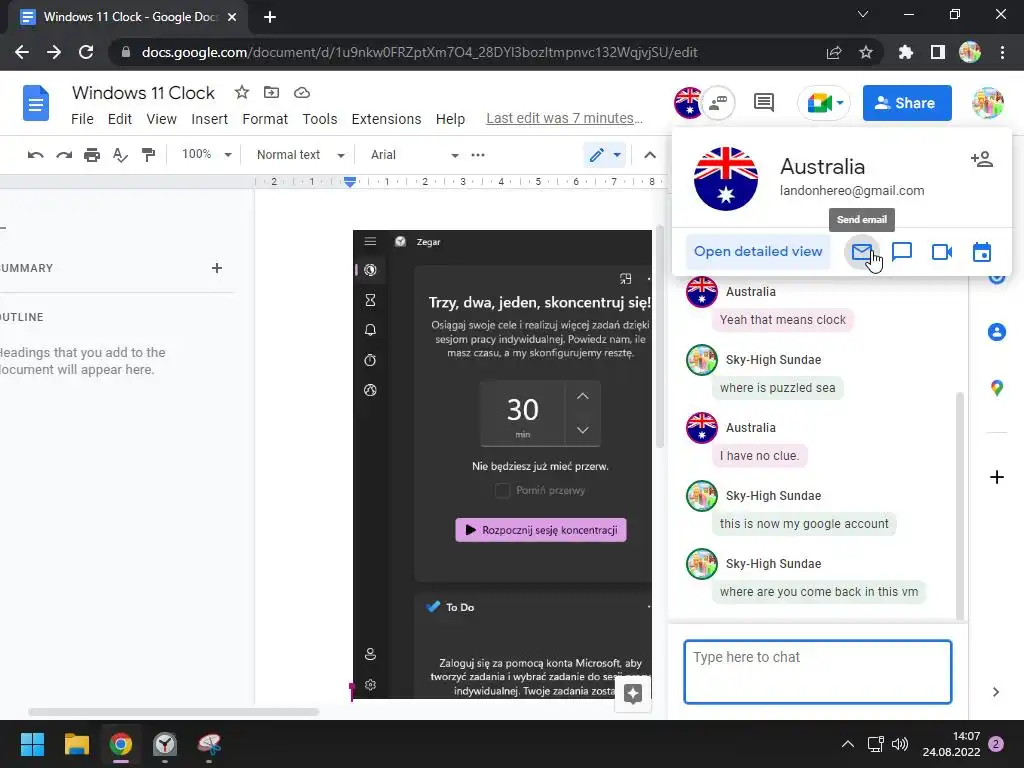Go to Google Docs home icon

(36, 103)
